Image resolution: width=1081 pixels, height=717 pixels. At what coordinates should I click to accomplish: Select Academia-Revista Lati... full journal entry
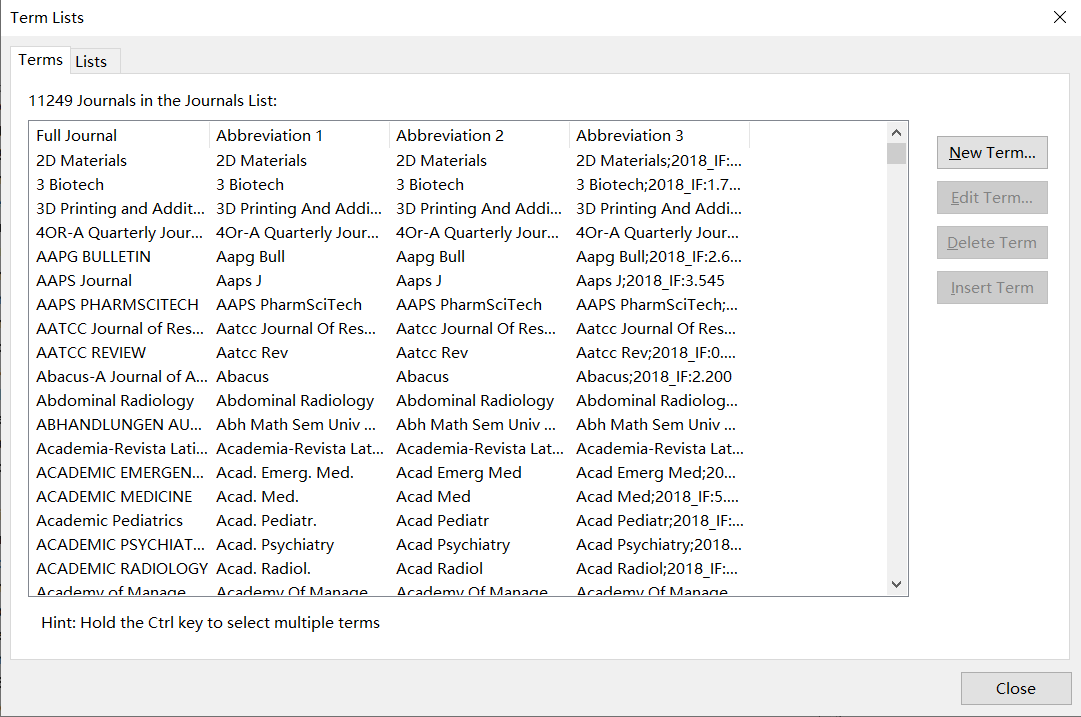pyautogui.click(x=121, y=449)
